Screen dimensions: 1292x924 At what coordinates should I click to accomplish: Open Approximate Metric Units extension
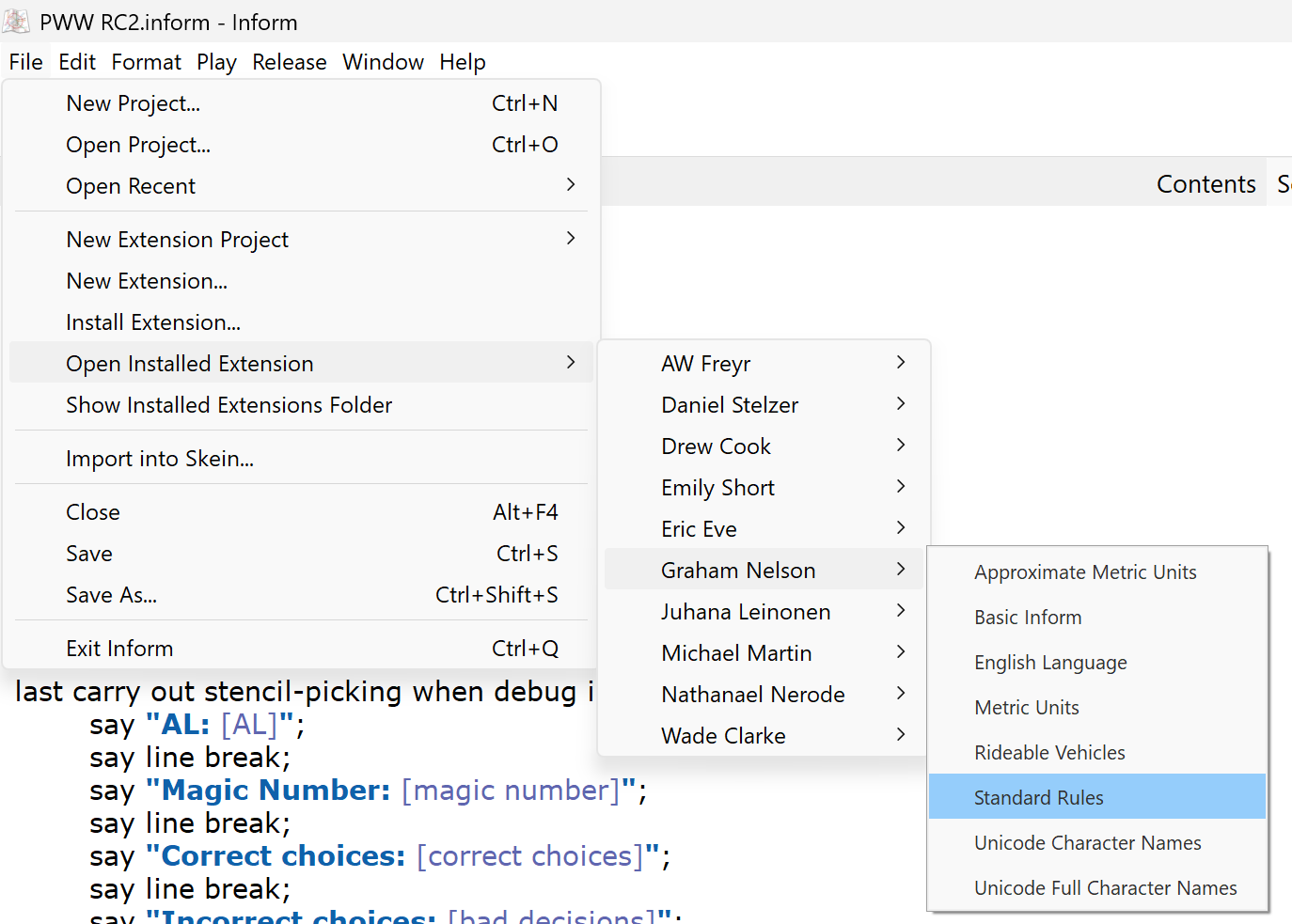1097,572
